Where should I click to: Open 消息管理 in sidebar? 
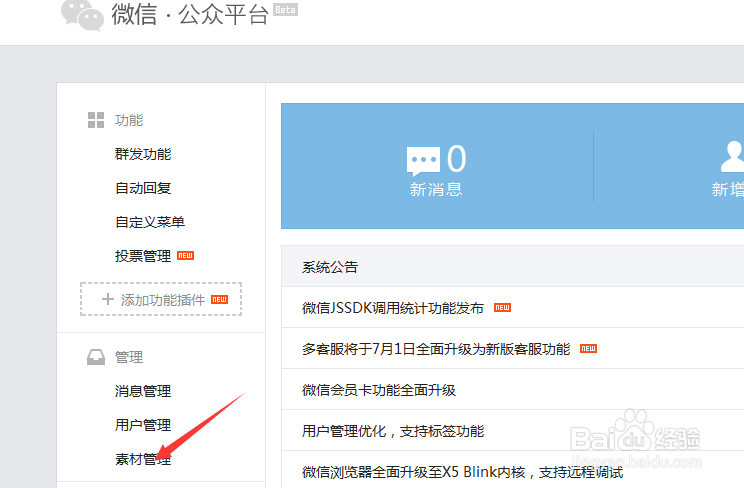(x=143, y=391)
